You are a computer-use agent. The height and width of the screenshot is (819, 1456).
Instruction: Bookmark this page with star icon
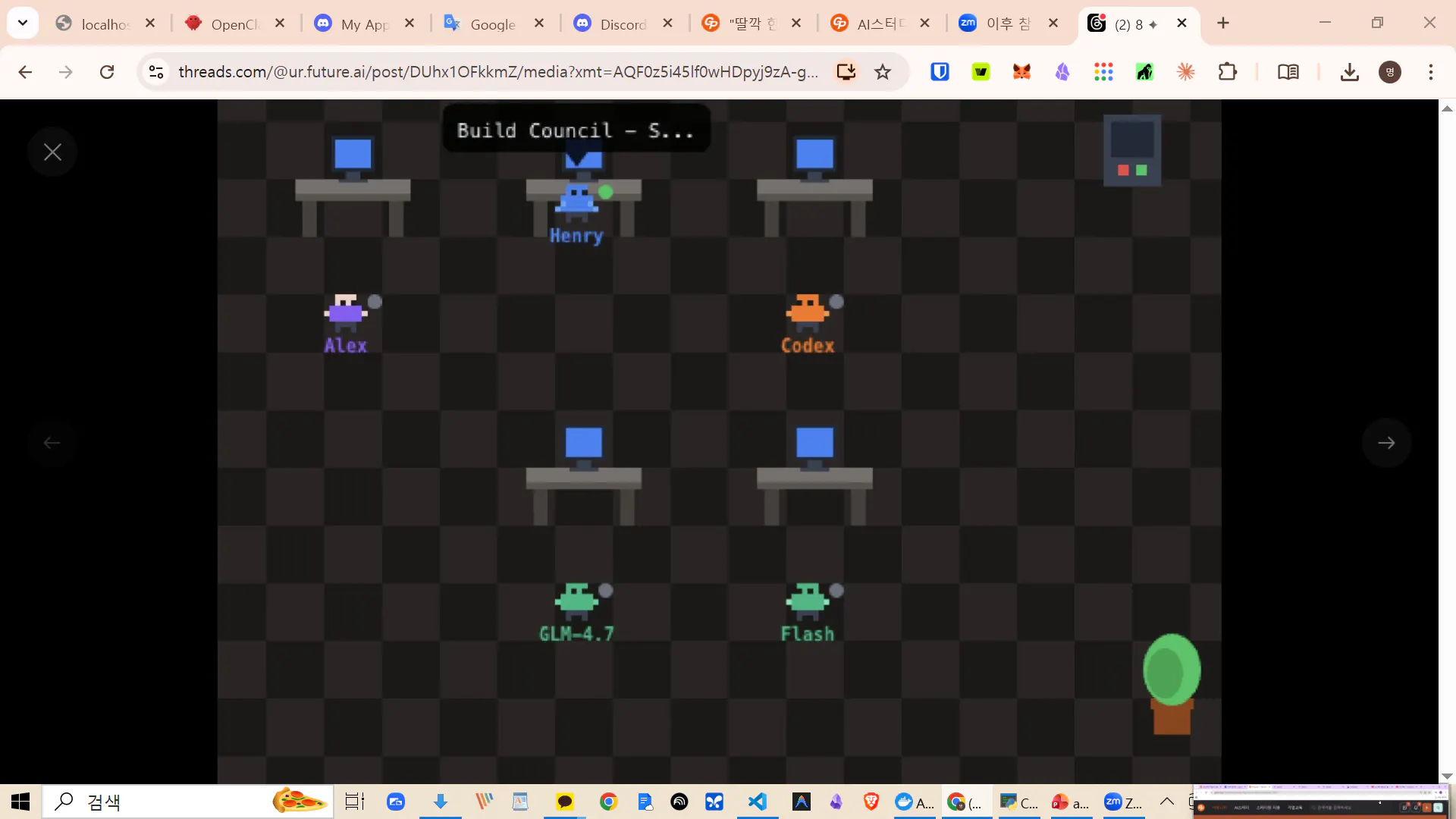[883, 72]
